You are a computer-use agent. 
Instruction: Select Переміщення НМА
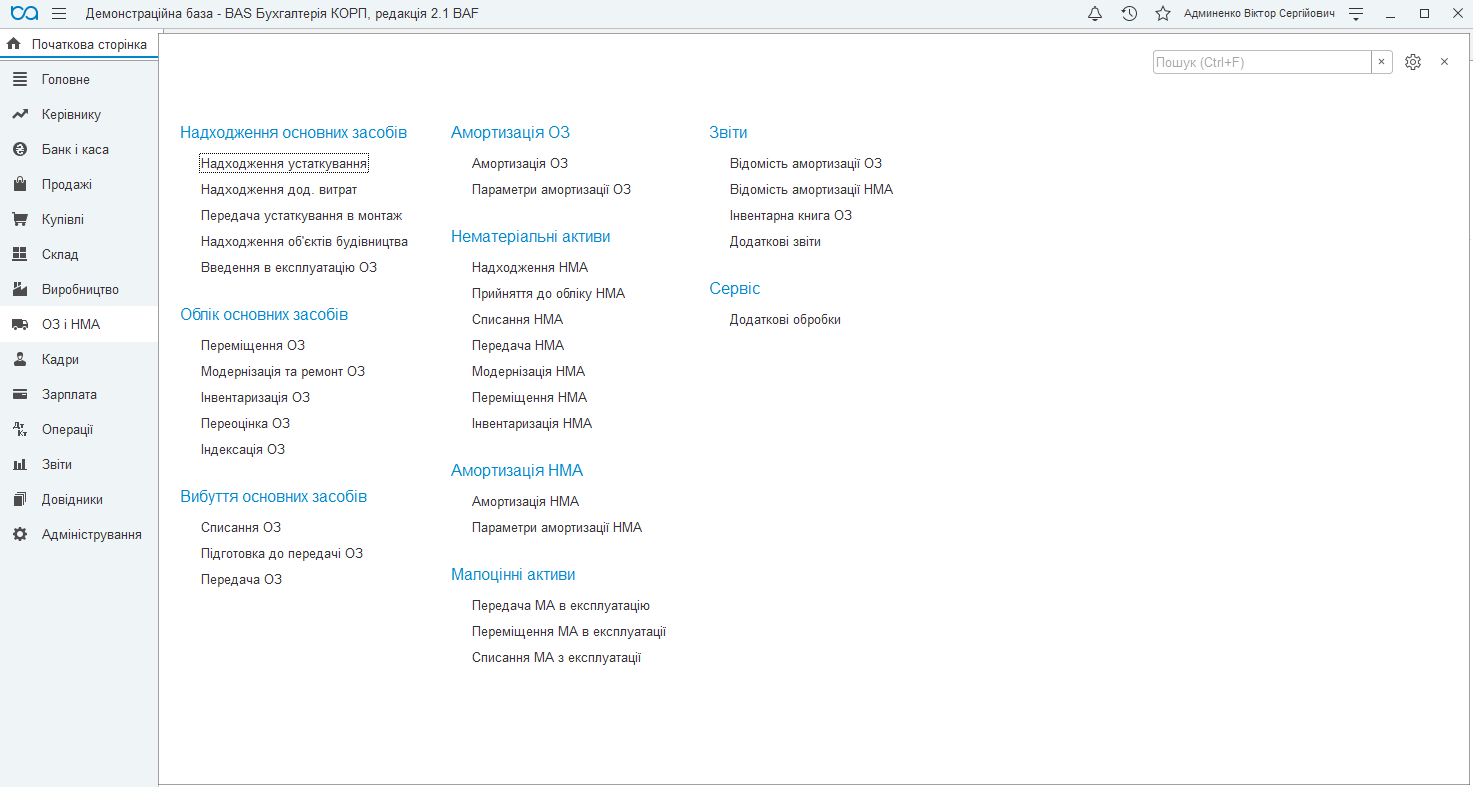[530, 398]
